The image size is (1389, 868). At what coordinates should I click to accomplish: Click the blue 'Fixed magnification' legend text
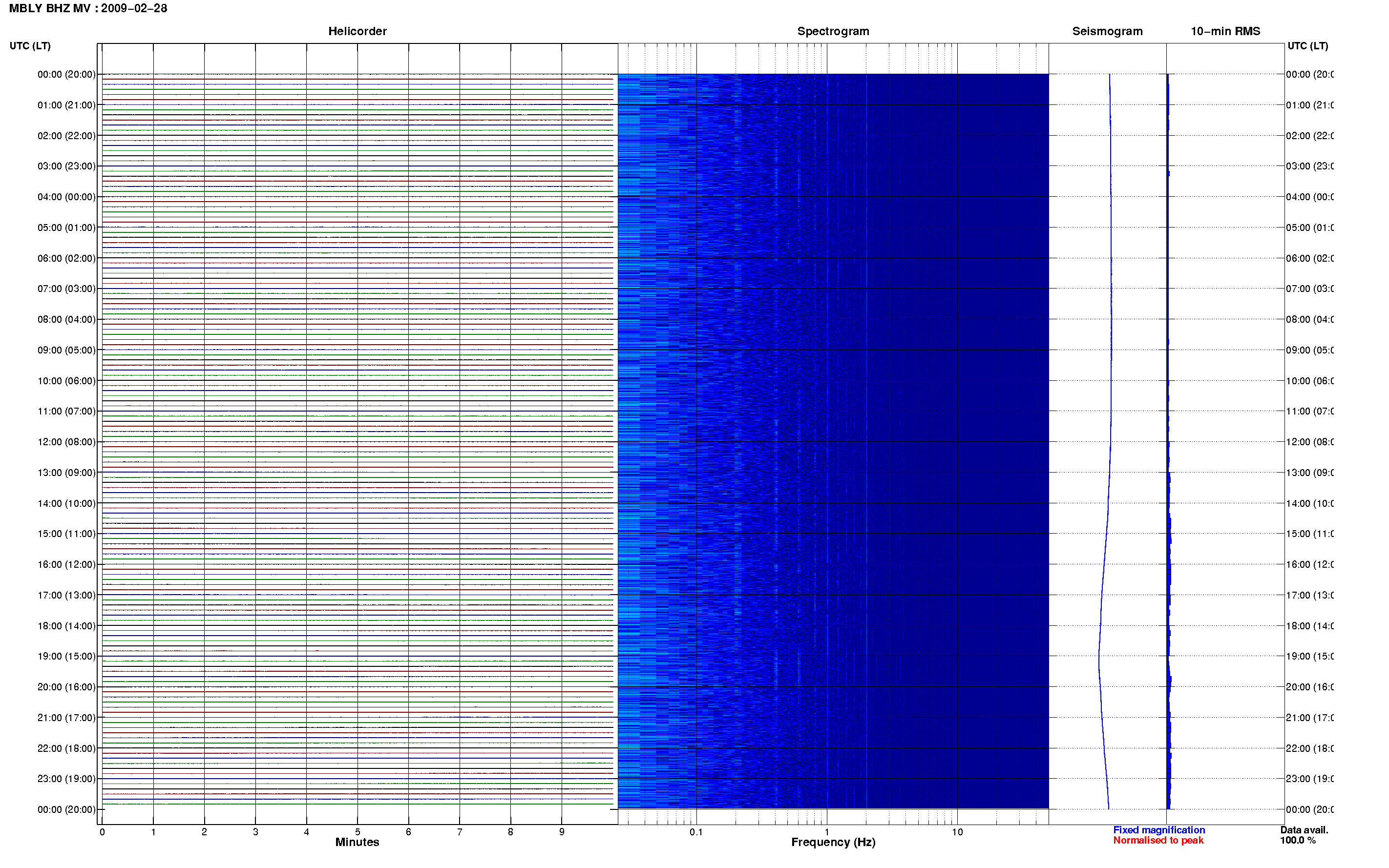coord(1159,830)
